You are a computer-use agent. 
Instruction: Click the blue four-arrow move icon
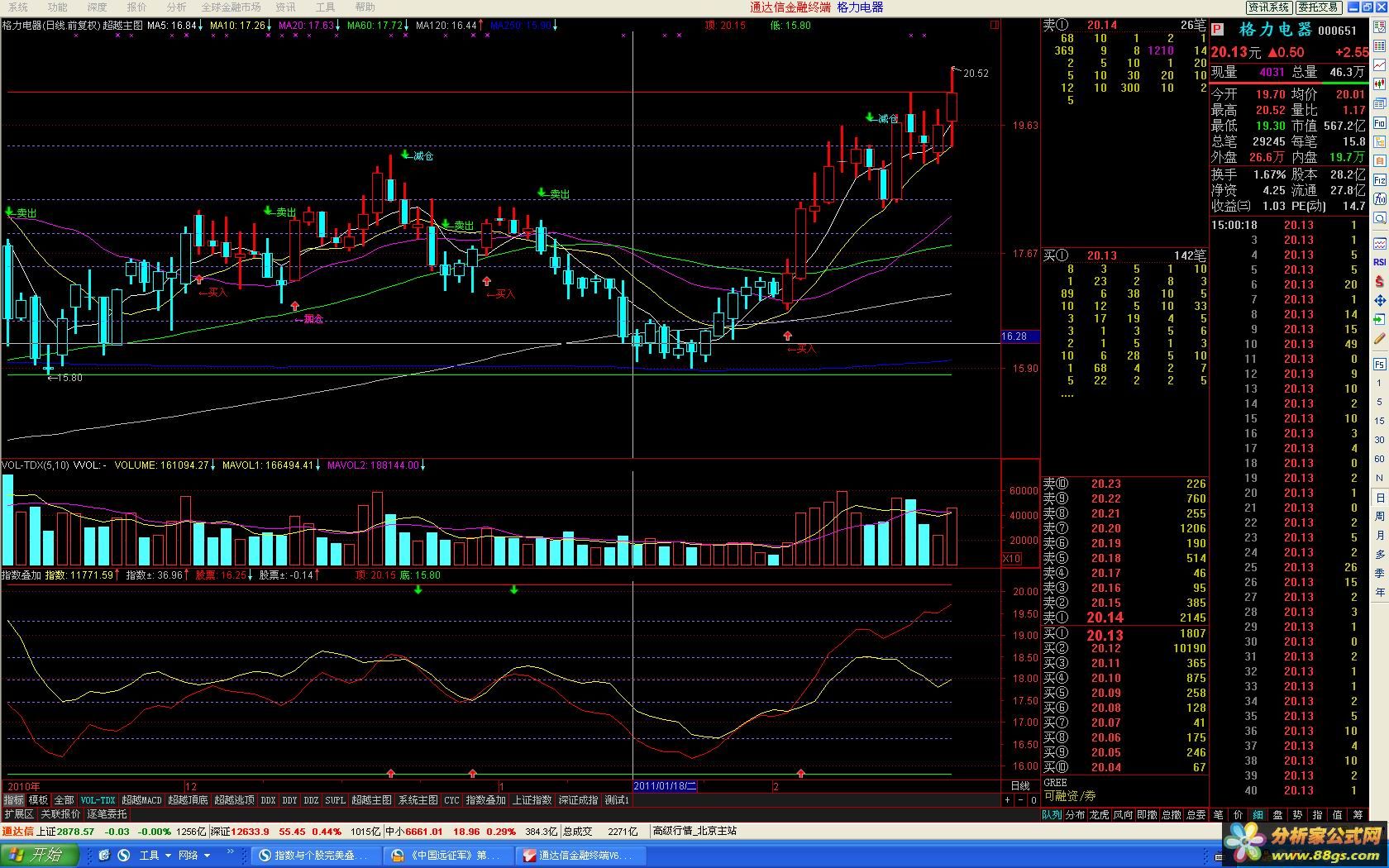[1379, 301]
